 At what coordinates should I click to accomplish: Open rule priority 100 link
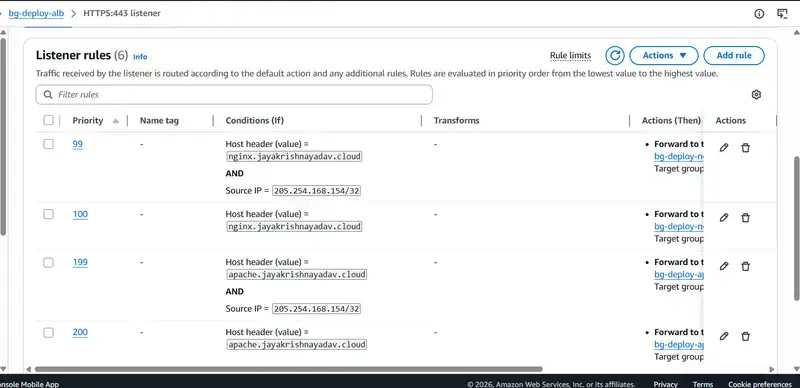pos(80,214)
